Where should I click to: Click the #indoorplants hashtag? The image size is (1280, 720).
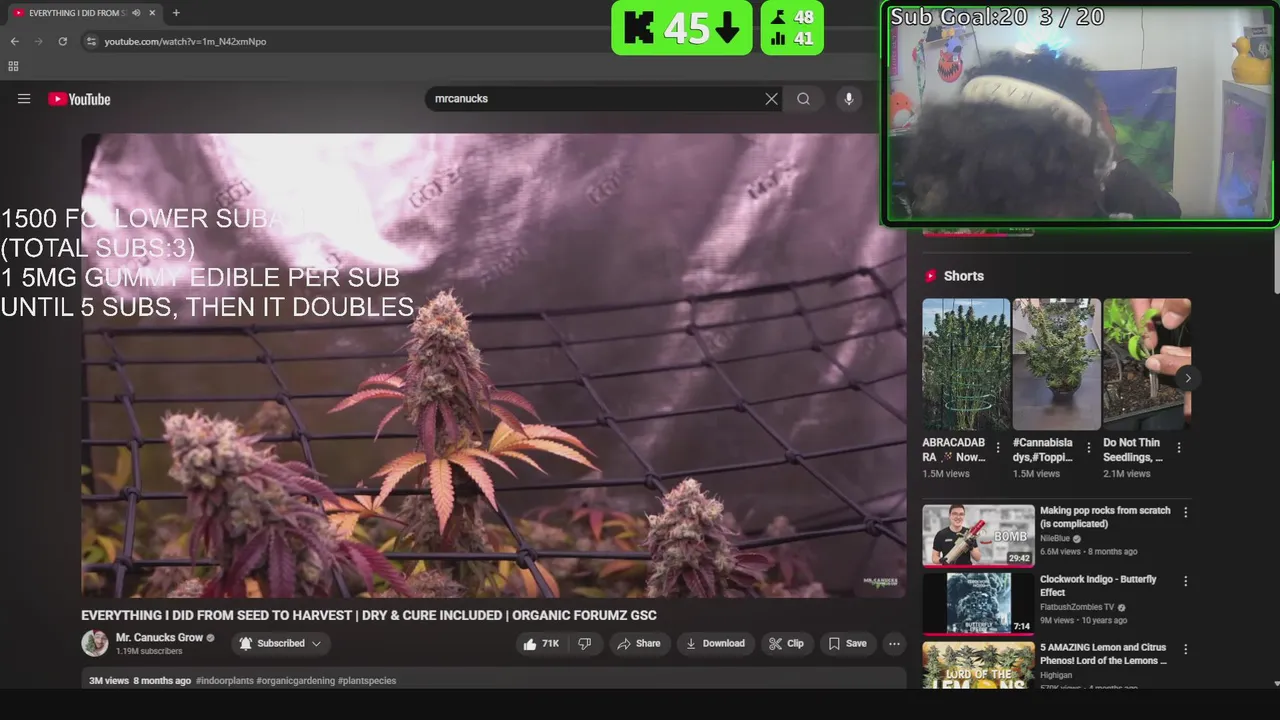(225, 681)
